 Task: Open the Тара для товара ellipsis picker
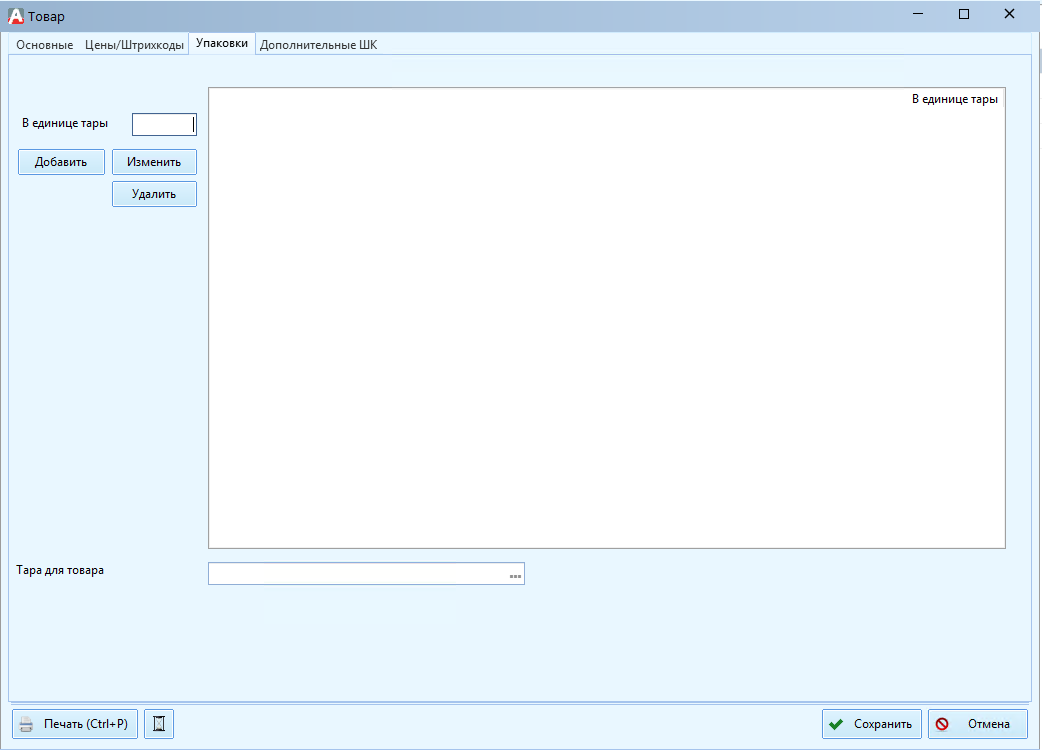[x=515, y=575]
